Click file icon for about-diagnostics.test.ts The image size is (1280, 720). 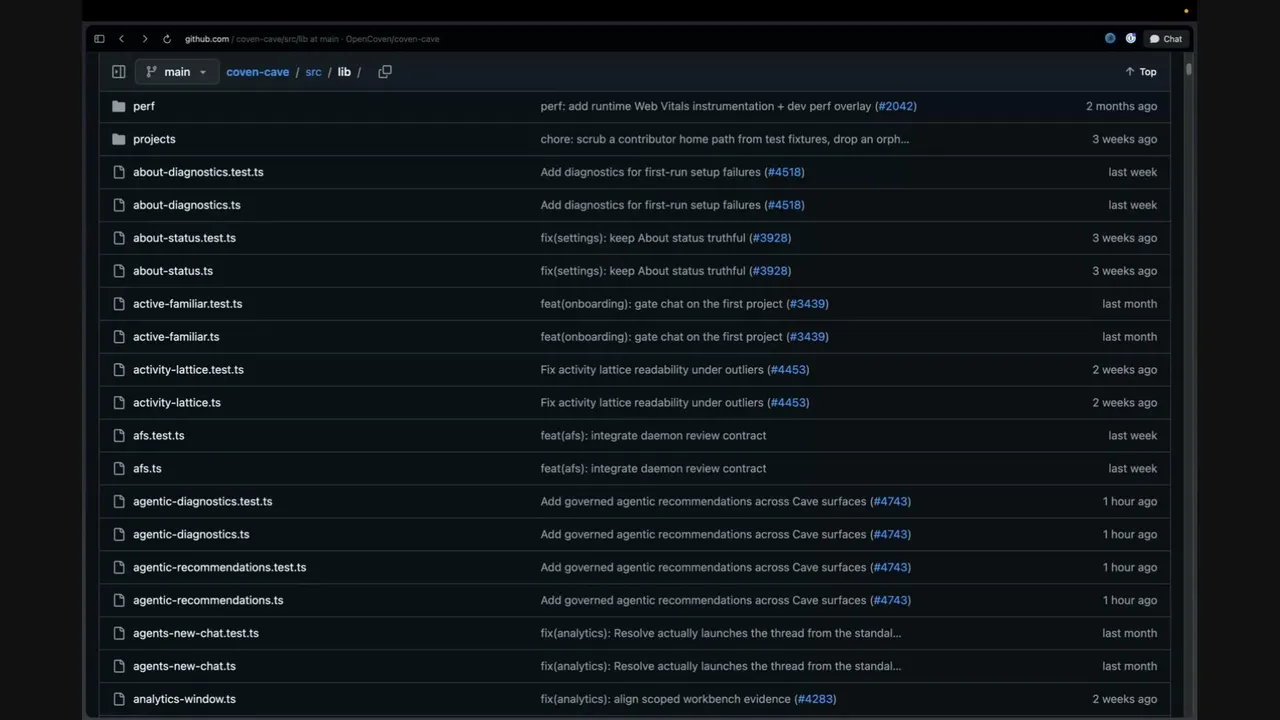[x=119, y=172]
